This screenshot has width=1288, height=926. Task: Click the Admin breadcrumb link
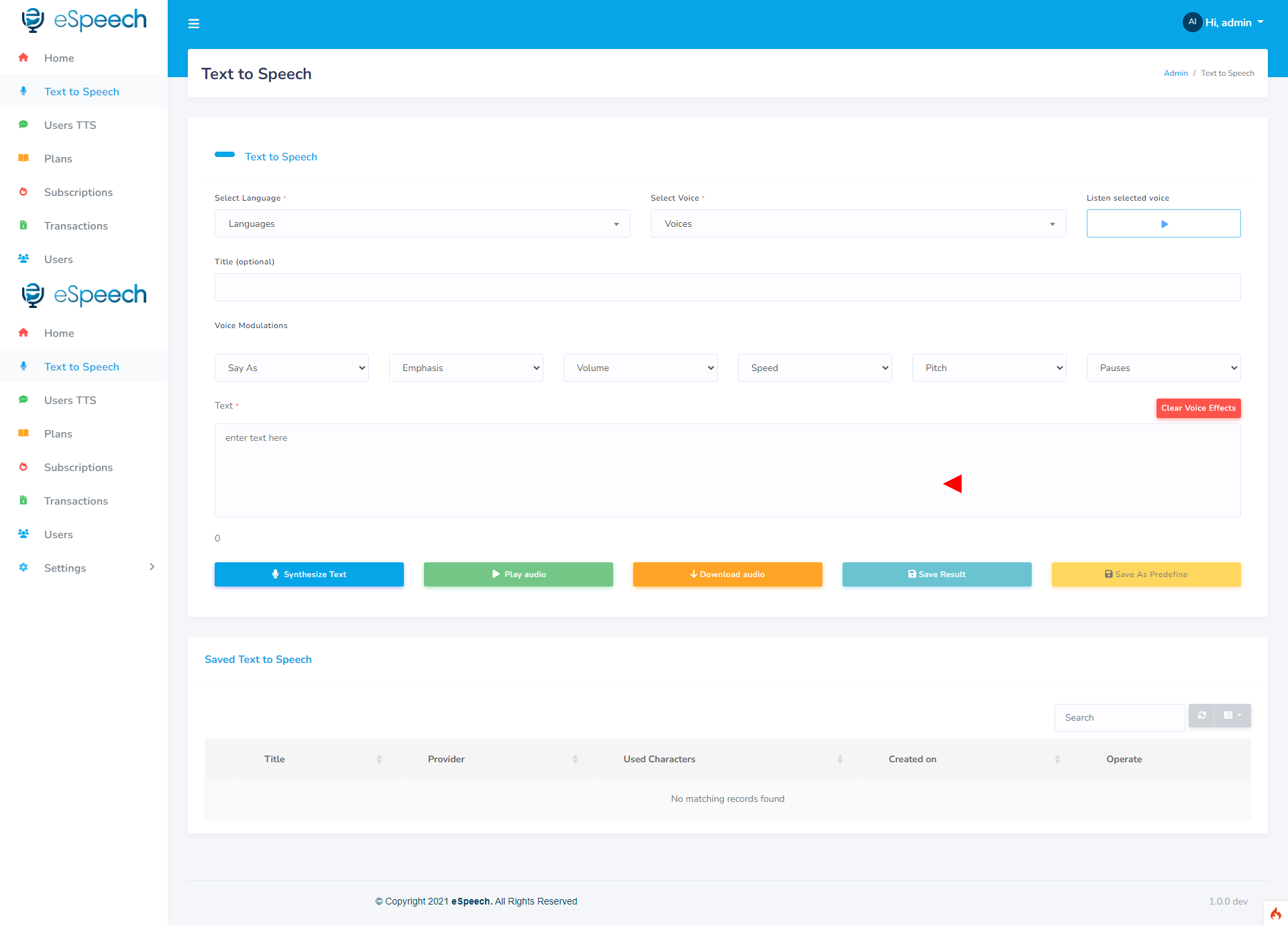[1175, 73]
